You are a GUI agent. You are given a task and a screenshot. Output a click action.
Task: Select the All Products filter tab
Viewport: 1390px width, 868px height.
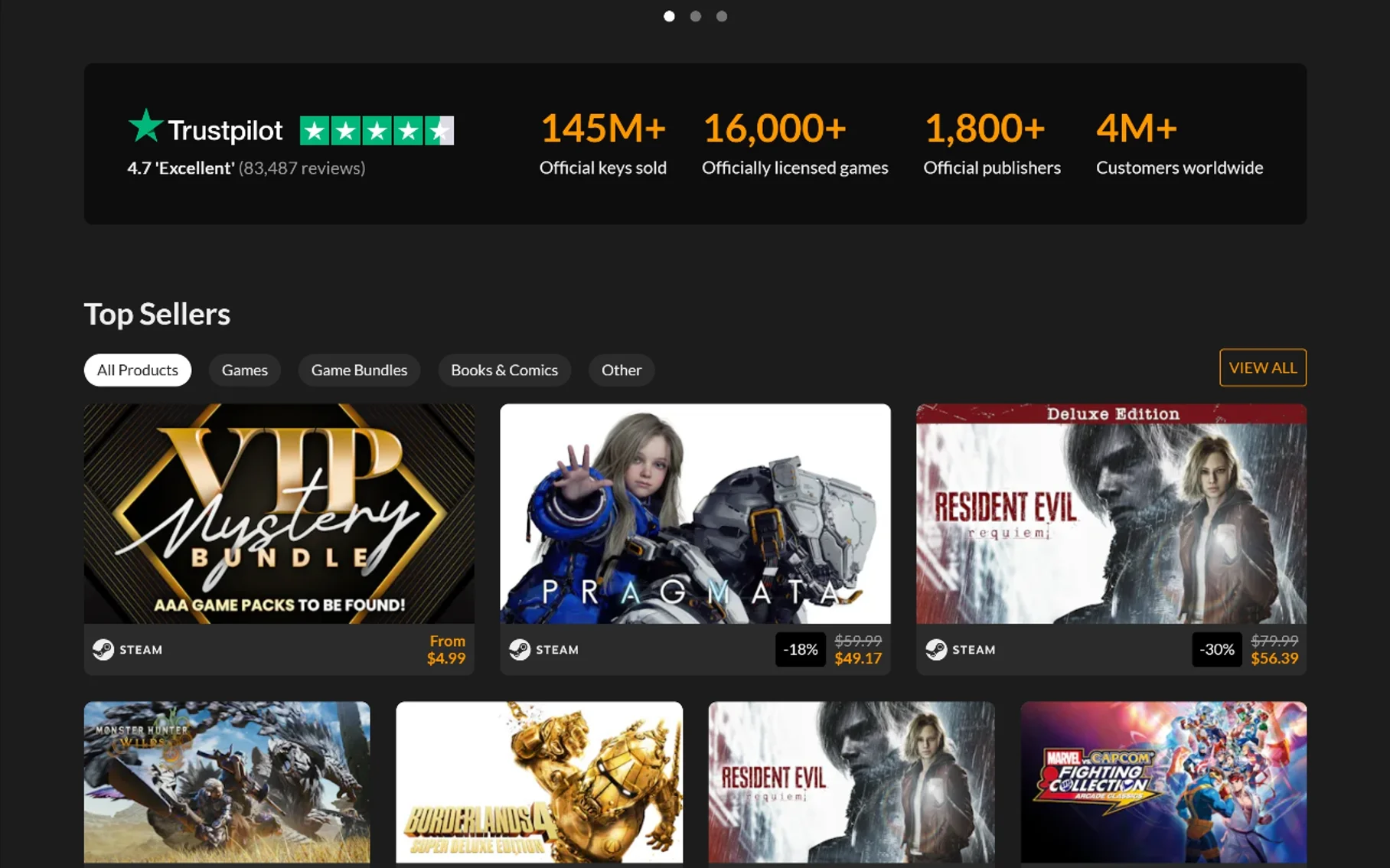(x=138, y=370)
